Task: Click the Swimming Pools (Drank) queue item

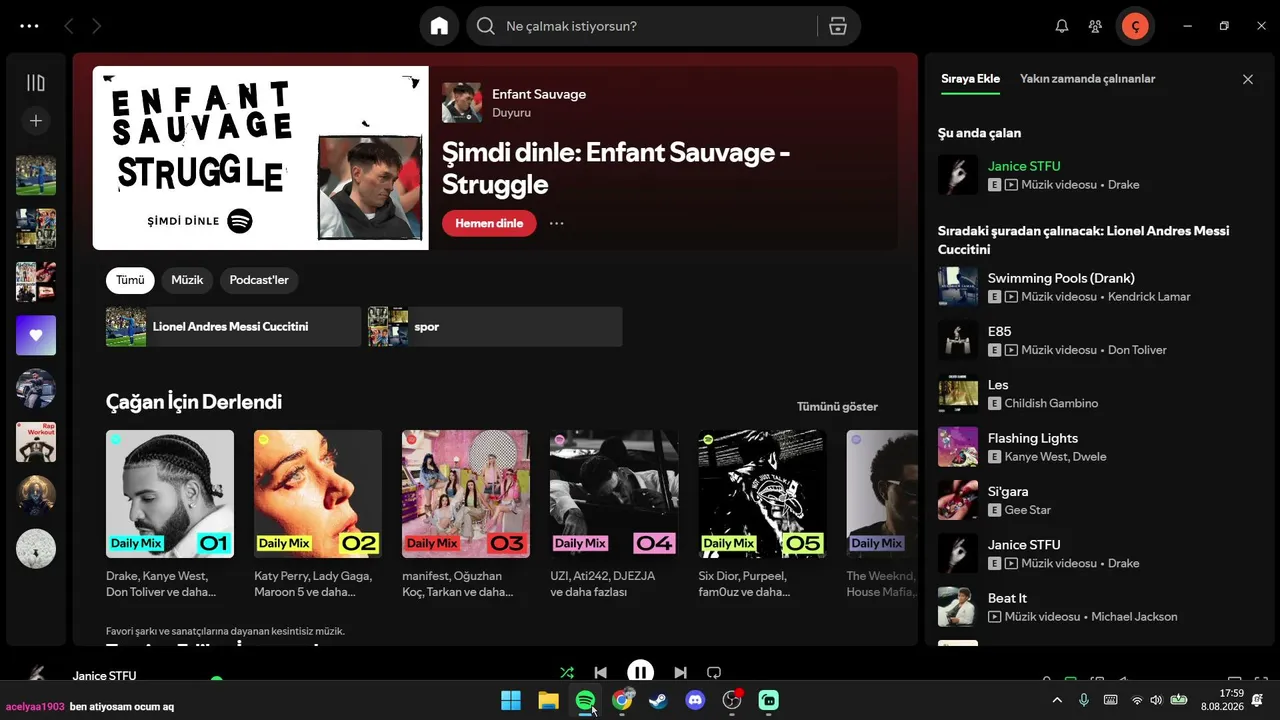Action: coord(1061,278)
